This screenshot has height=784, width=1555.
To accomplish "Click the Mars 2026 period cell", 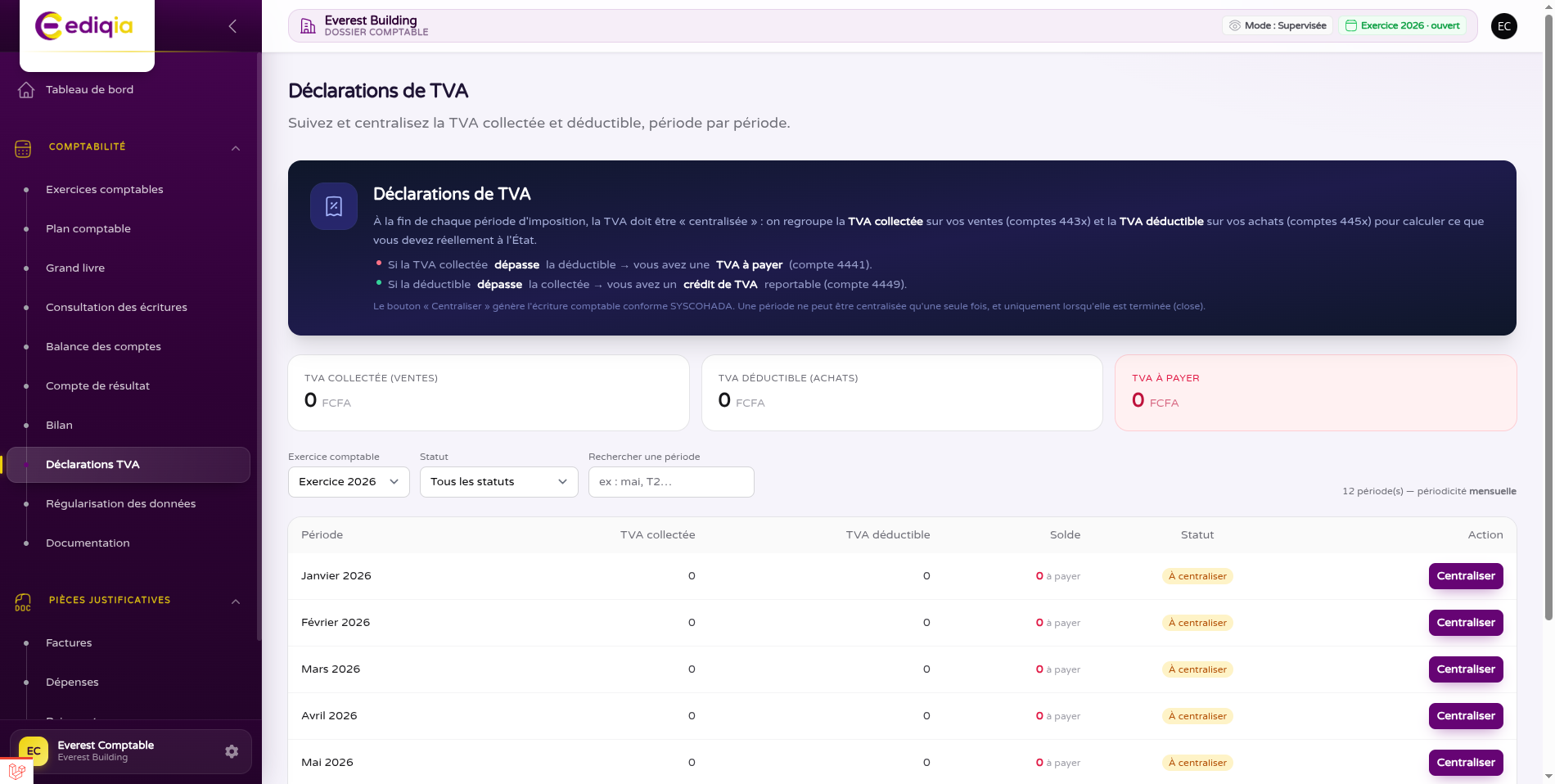I will click(331, 669).
